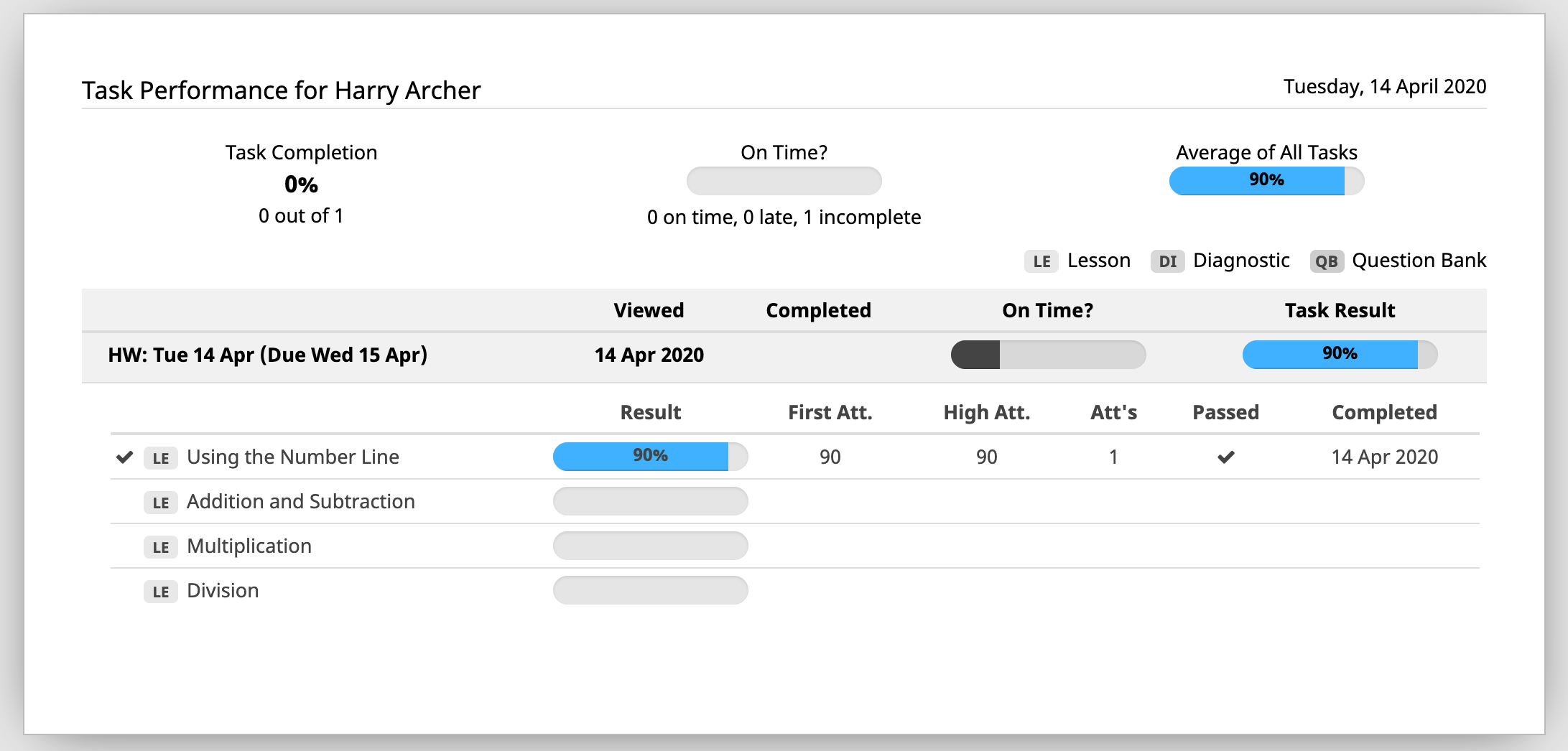Screen dimensions: 1568x751
Task: Click the 90% Result bar for Number Line lesson
Action: pyautogui.click(x=650, y=456)
